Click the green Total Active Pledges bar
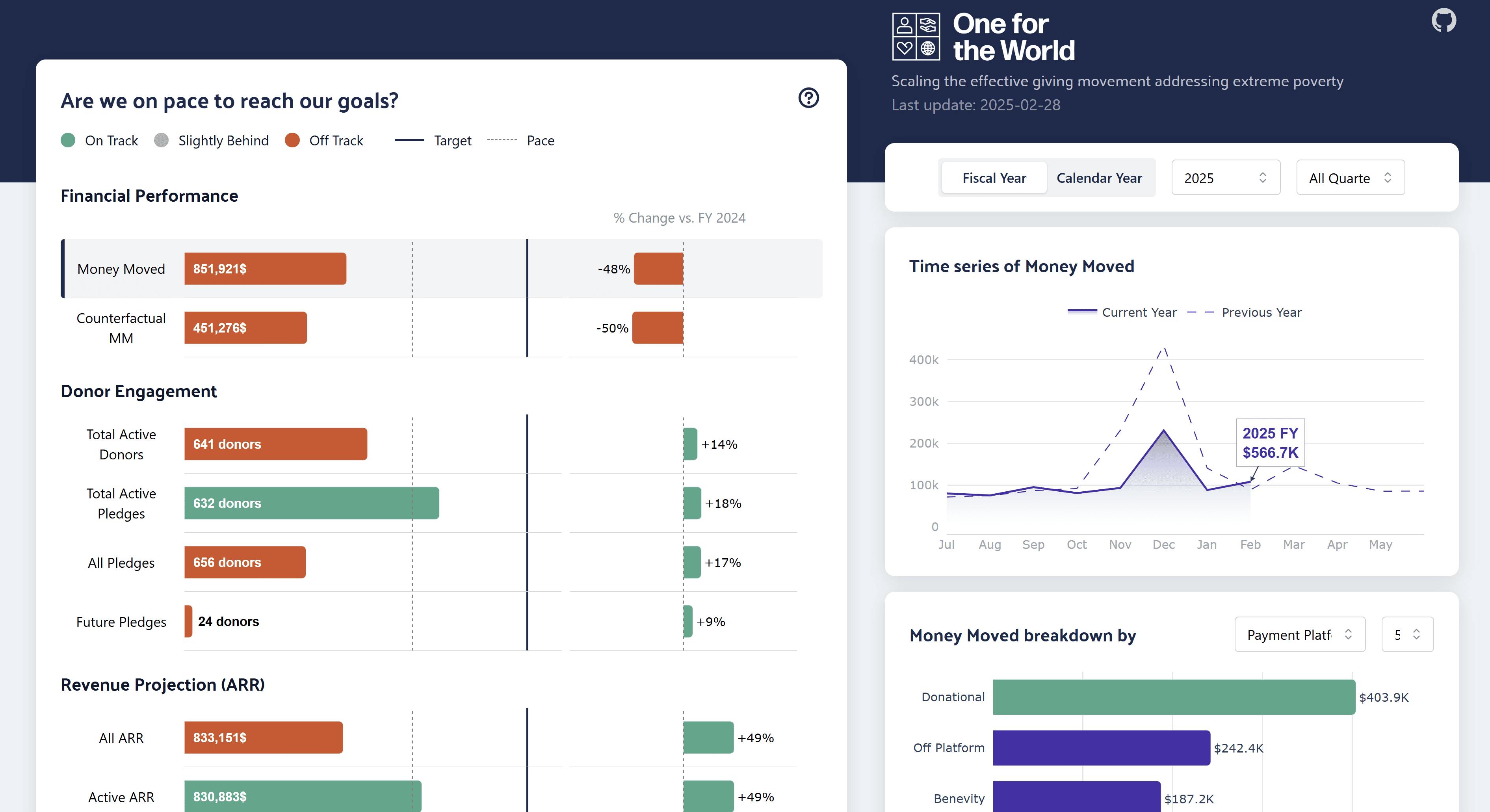 pyautogui.click(x=311, y=503)
